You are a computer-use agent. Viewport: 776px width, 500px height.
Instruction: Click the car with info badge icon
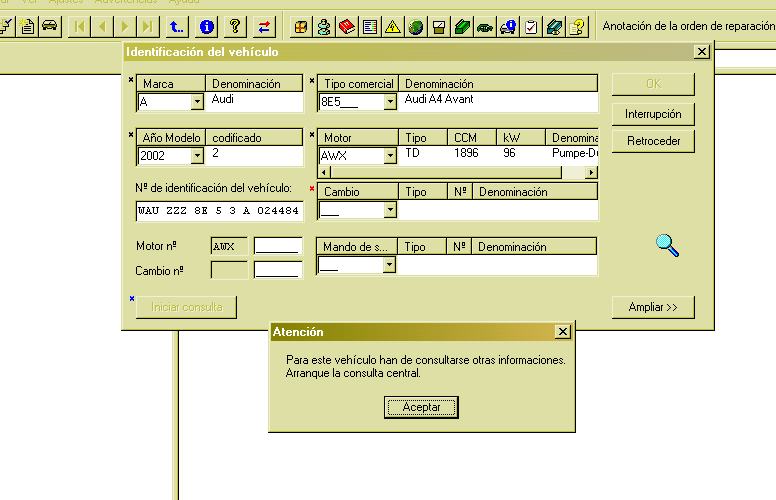point(508,27)
